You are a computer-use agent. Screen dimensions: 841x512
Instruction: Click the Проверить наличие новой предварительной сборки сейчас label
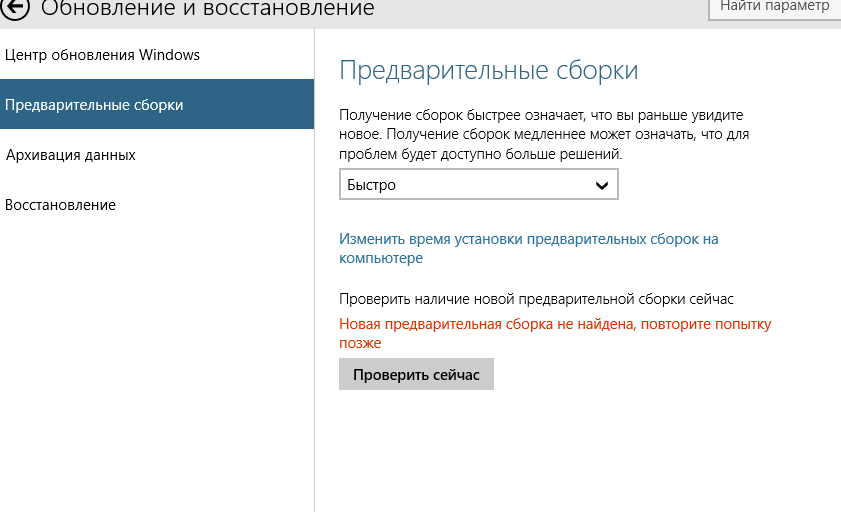click(536, 299)
